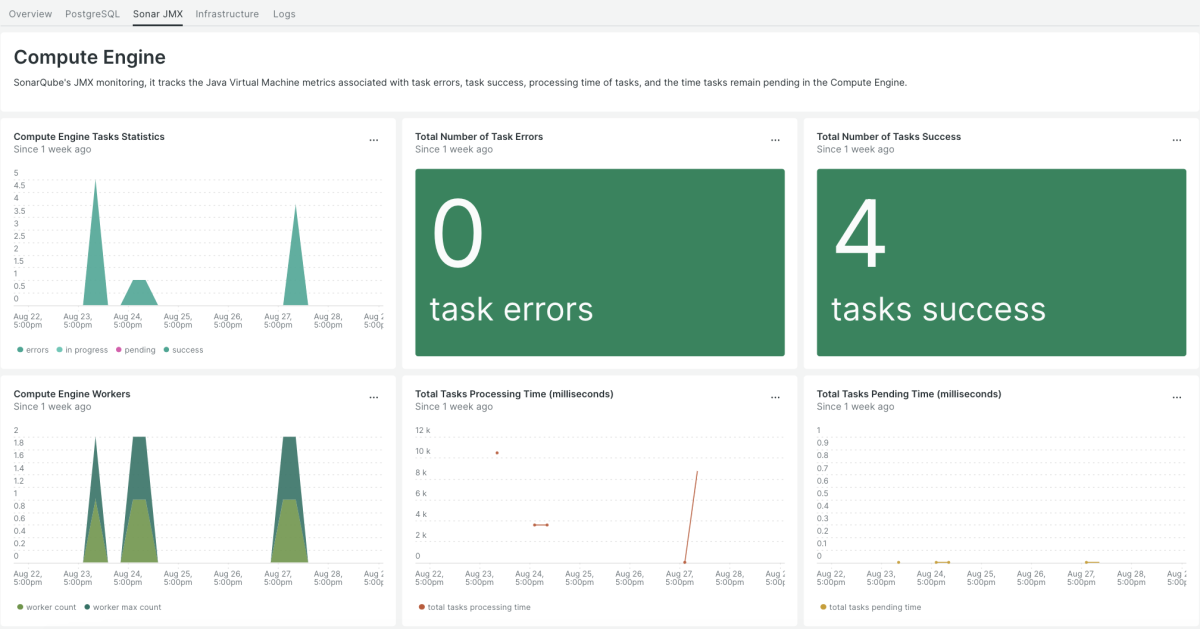Open Total Tasks Pending Time ellipsis menu
This screenshot has width=1200, height=629.
click(1177, 398)
